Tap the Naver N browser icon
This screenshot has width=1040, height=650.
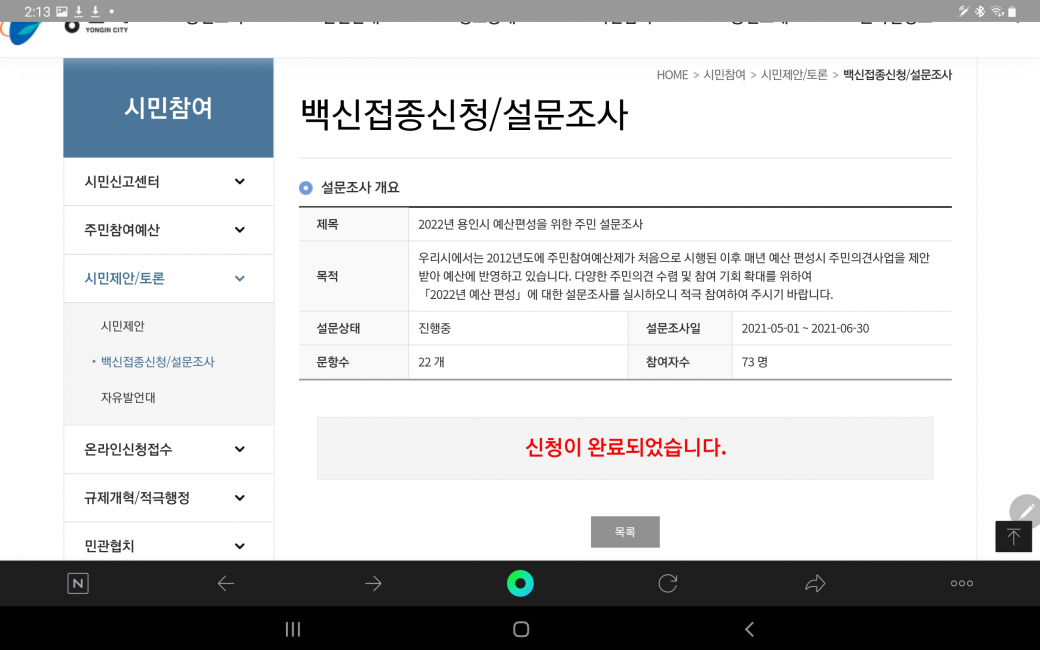pos(78,584)
